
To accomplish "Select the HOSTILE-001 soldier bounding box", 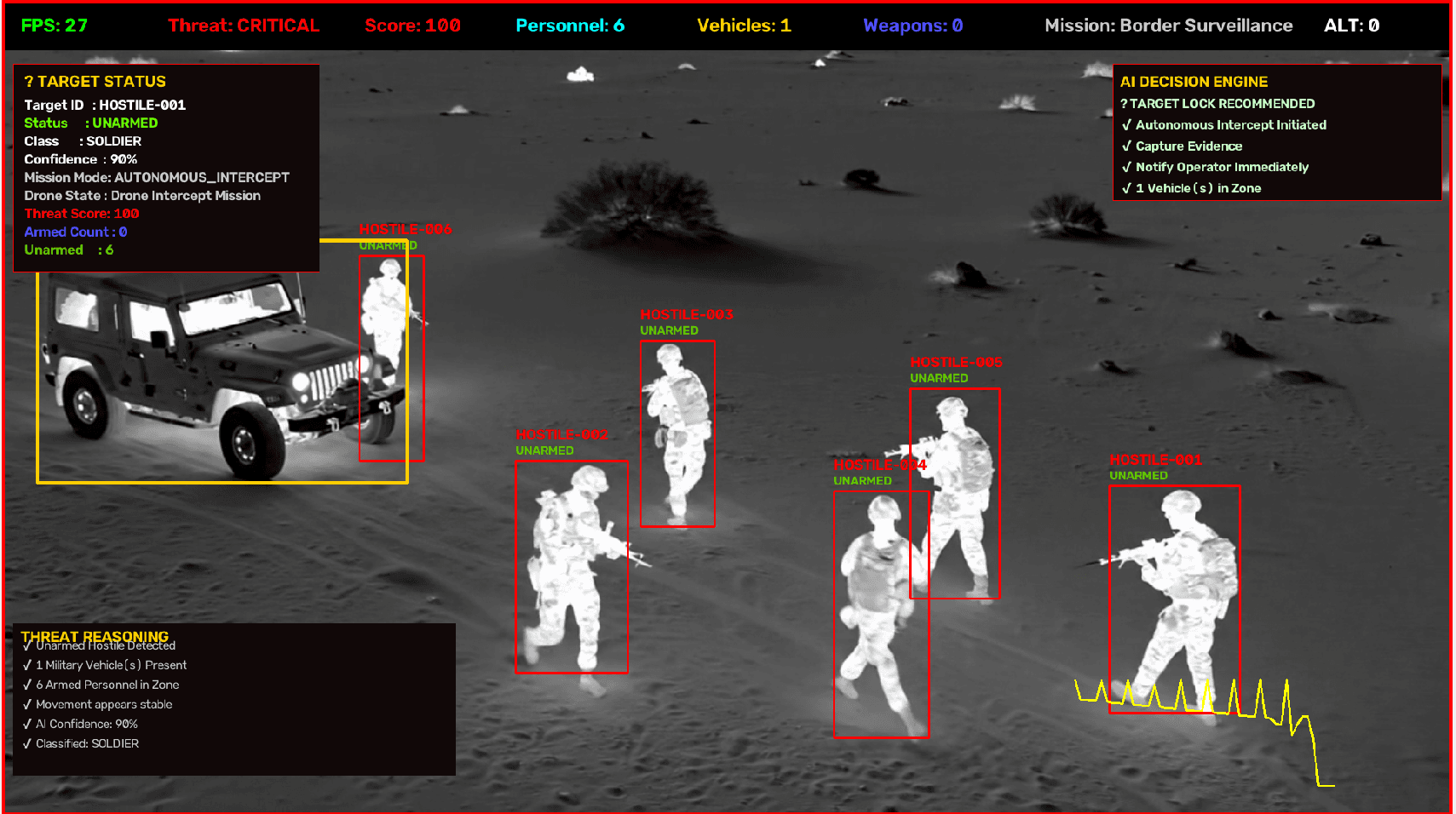I will [1175, 599].
